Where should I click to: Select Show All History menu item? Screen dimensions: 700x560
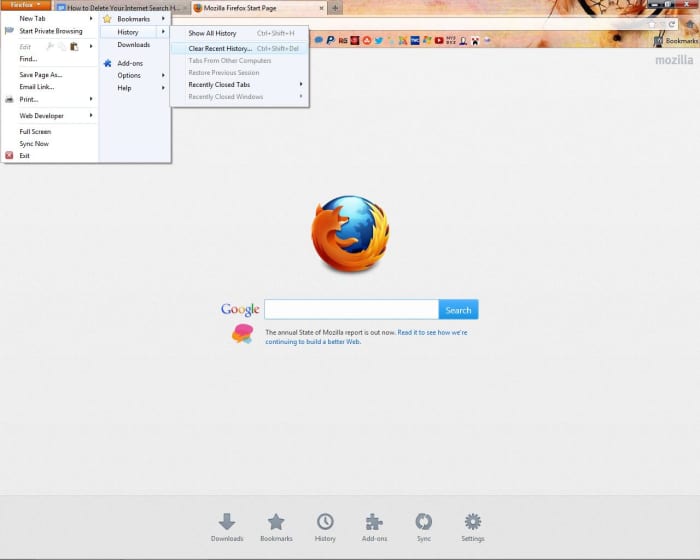[x=239, y=33]
